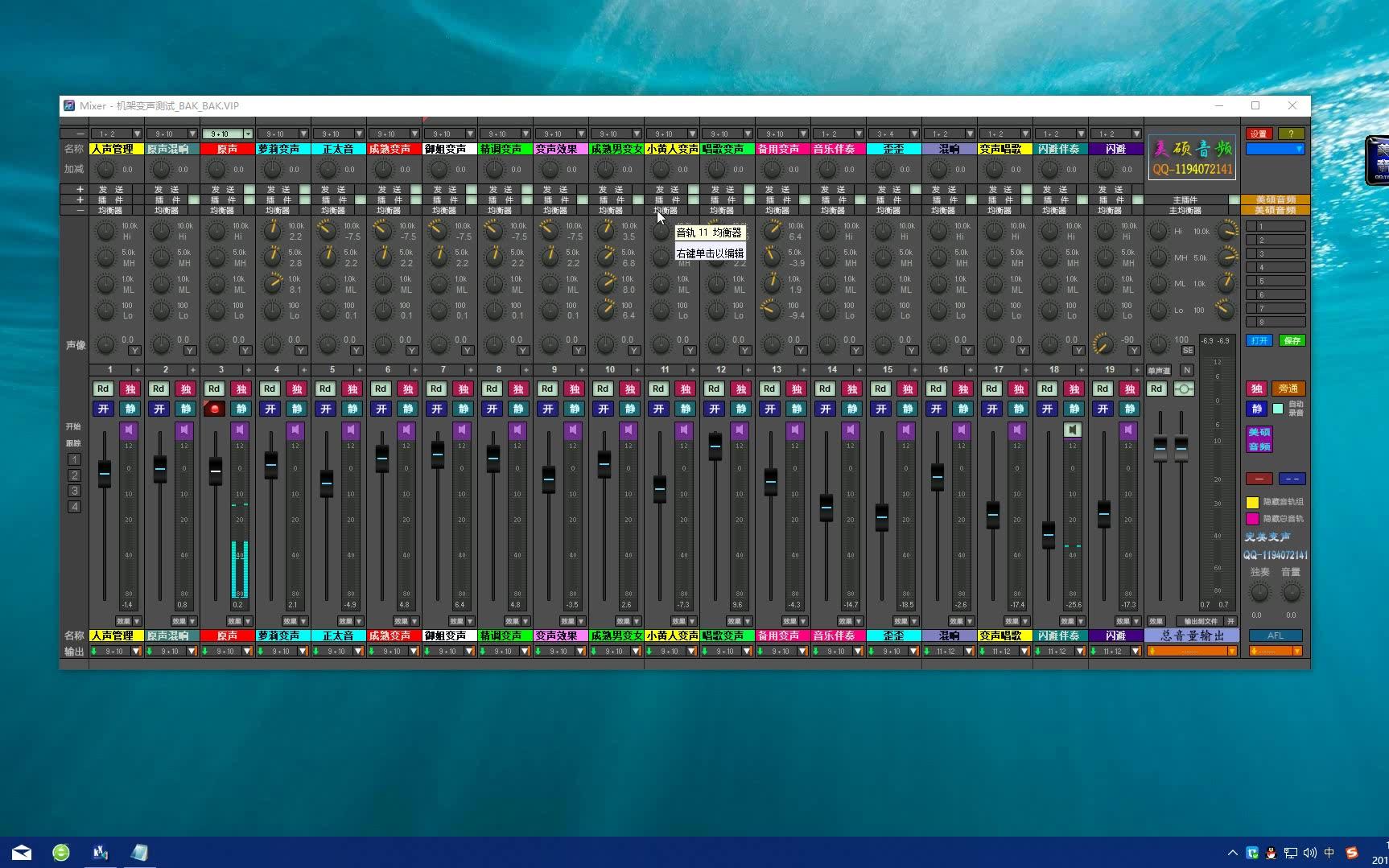Viewport: 1389px width, 868px height.
Task: Select the 御姐变声 track name label at top
Action: coord(450,150)
